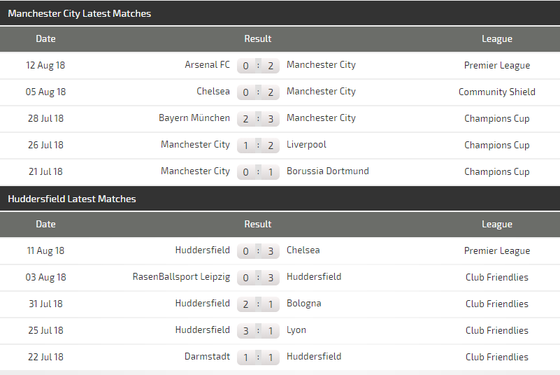This screenshot has height=375, width=560.
Task: Click the Result column header in Huddersfield table
Action: [258, 224]
